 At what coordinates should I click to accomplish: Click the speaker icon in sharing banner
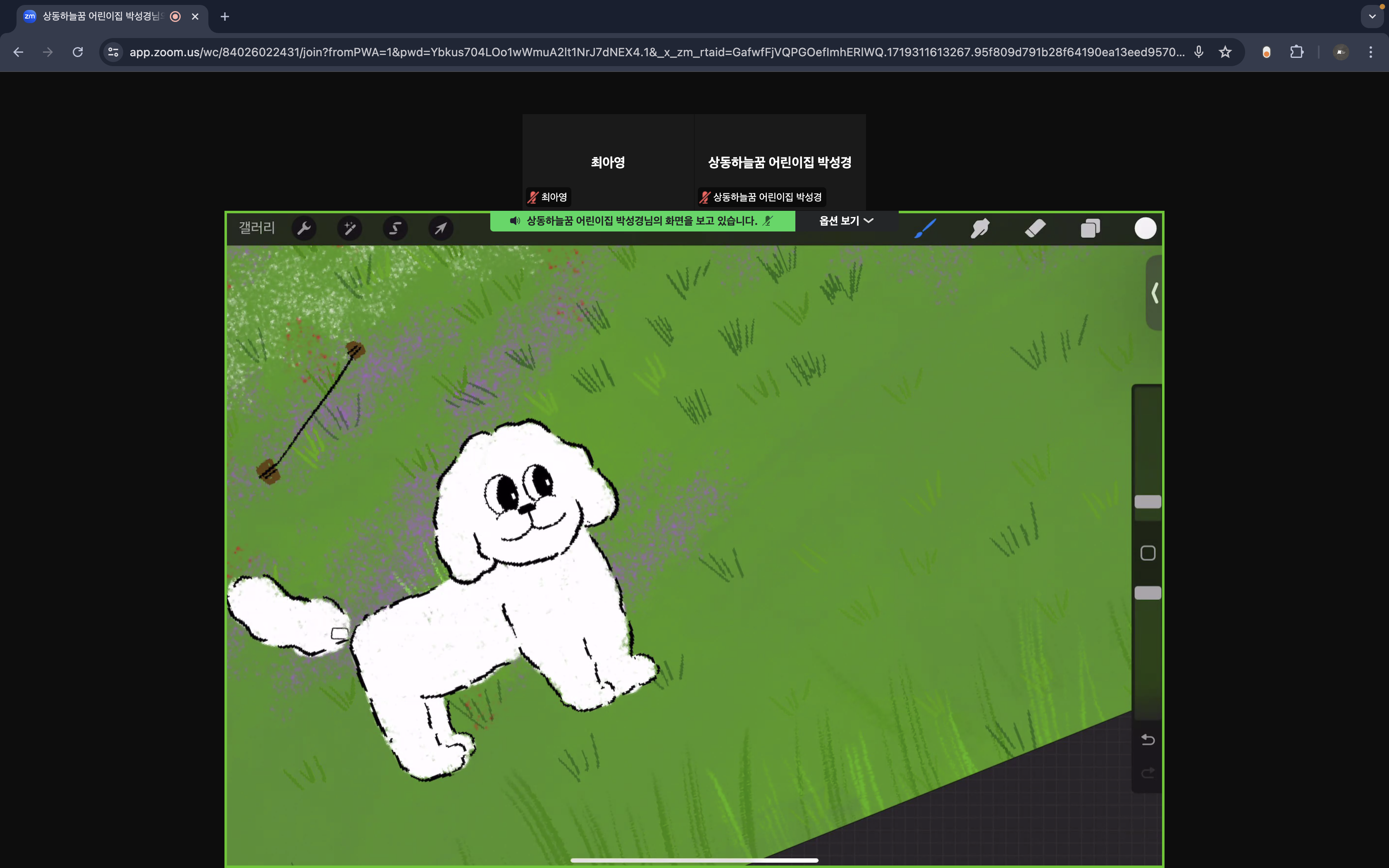coord(515,221)
